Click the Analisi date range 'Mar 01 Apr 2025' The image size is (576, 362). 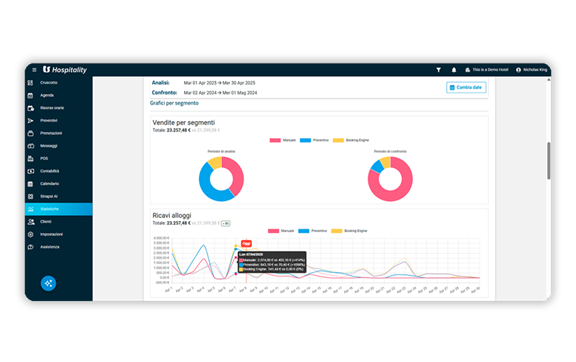click(x=200, y=83)
